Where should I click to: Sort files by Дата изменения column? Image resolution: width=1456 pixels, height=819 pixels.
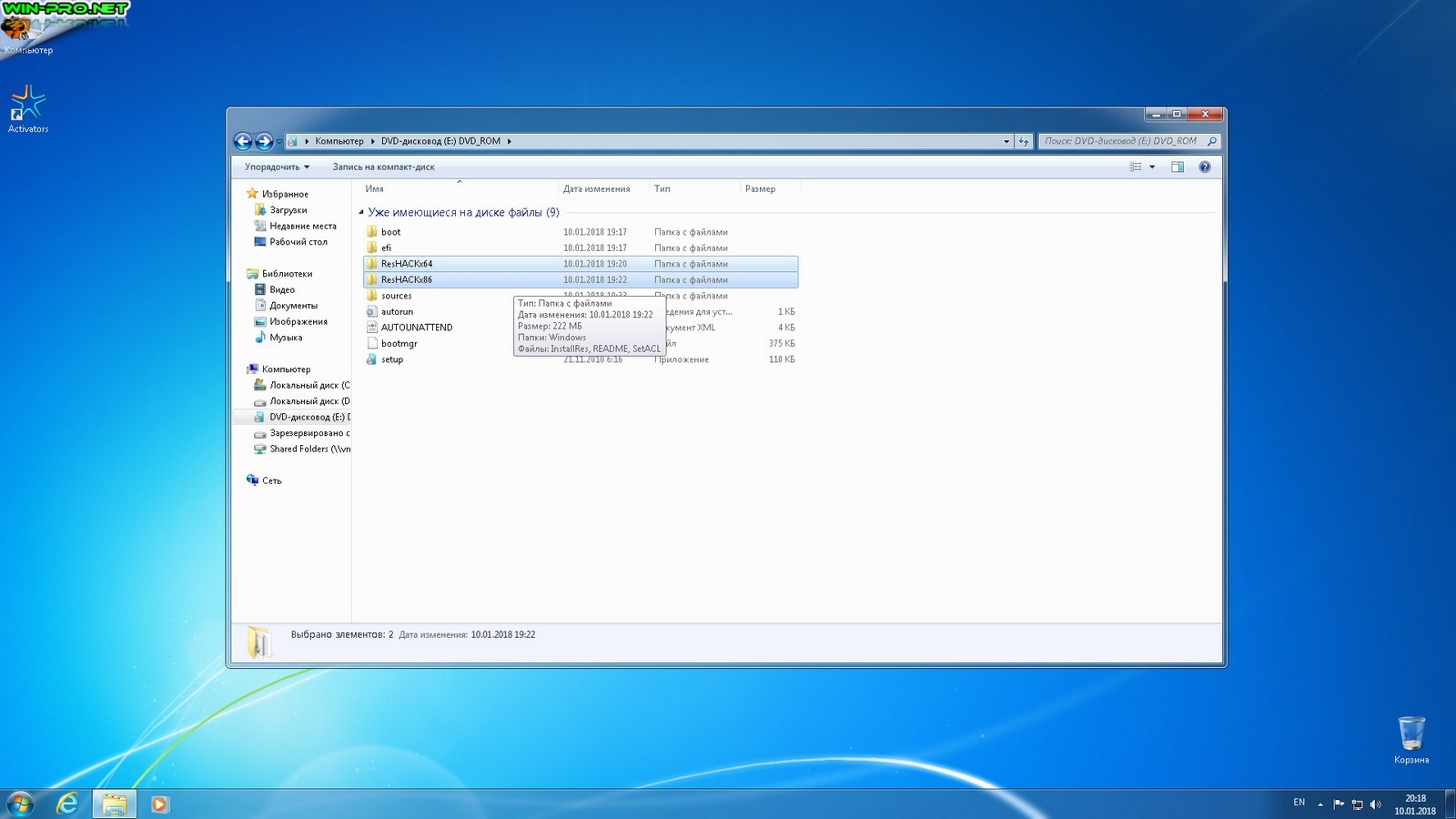coord(596,188)
